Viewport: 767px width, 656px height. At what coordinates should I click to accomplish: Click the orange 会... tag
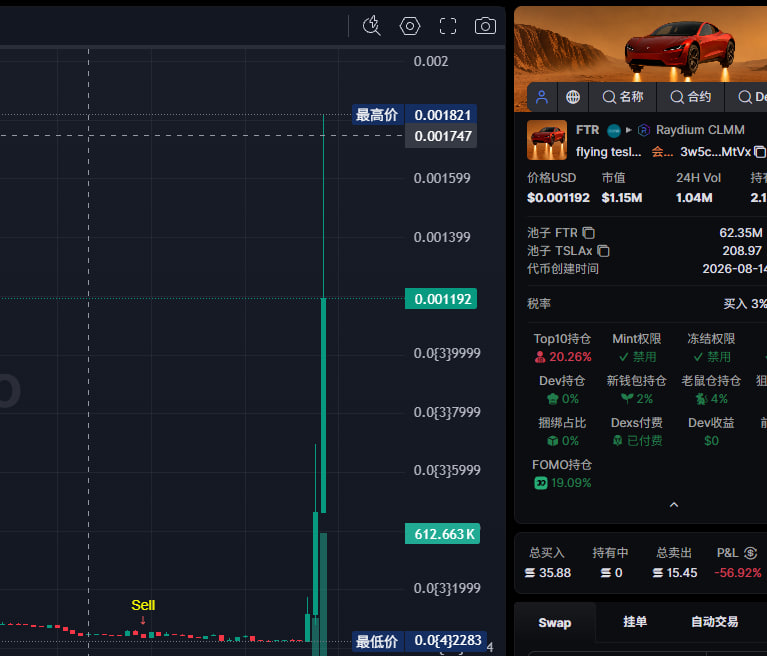[x=662, y=152]
